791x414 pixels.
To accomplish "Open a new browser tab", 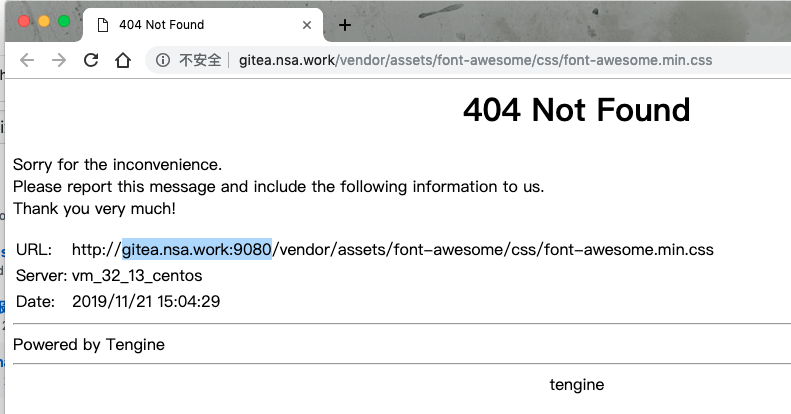I will pos(345,25).
